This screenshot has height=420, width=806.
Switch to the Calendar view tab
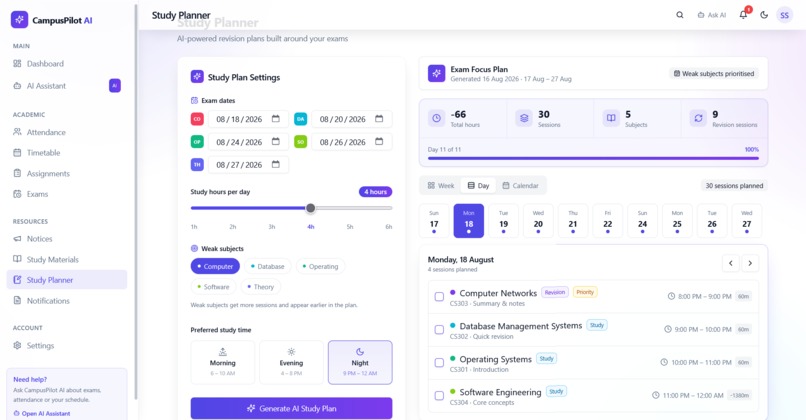tap(520, 186)
